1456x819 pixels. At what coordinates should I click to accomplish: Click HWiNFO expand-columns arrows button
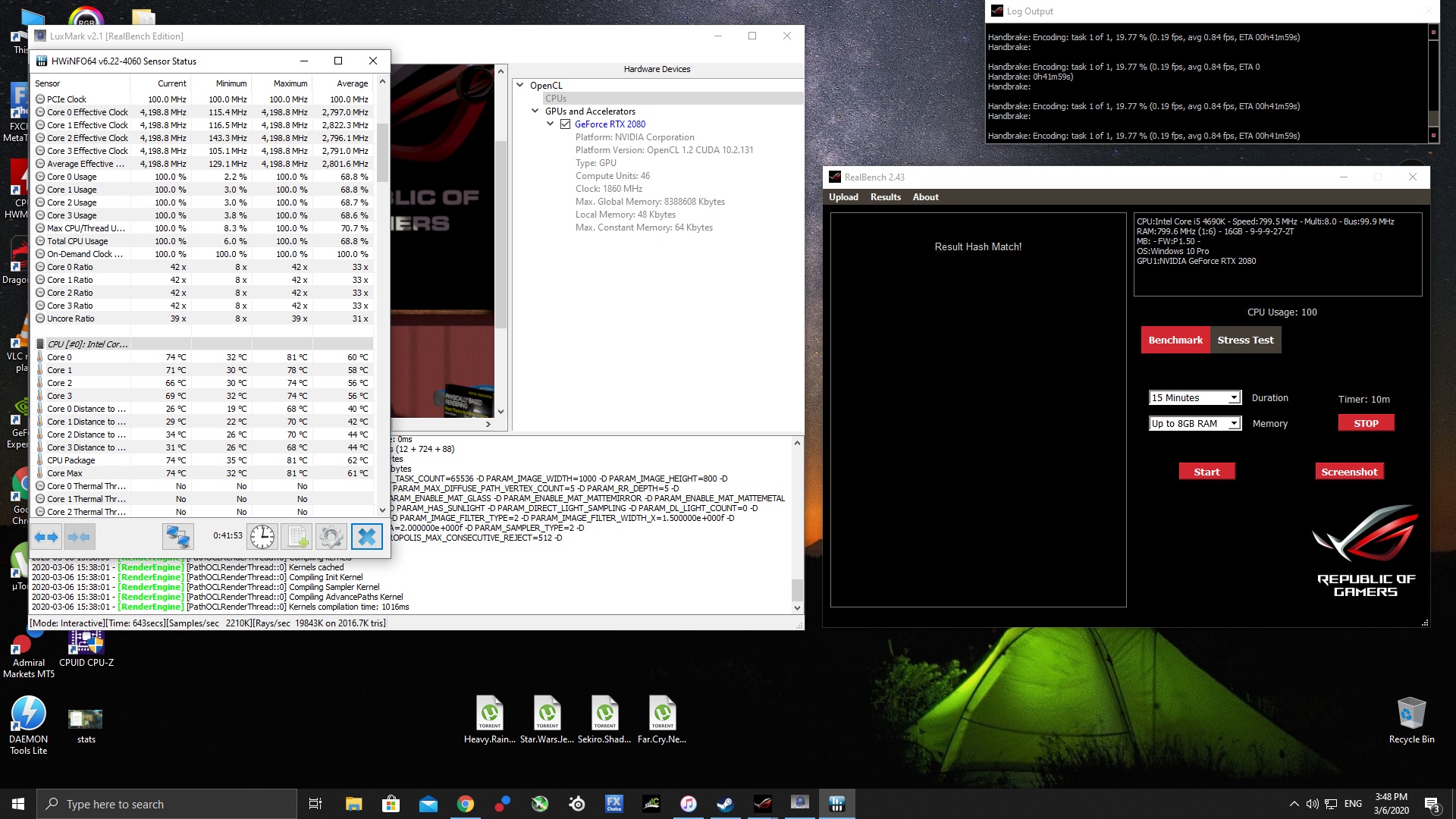[47, 537]
